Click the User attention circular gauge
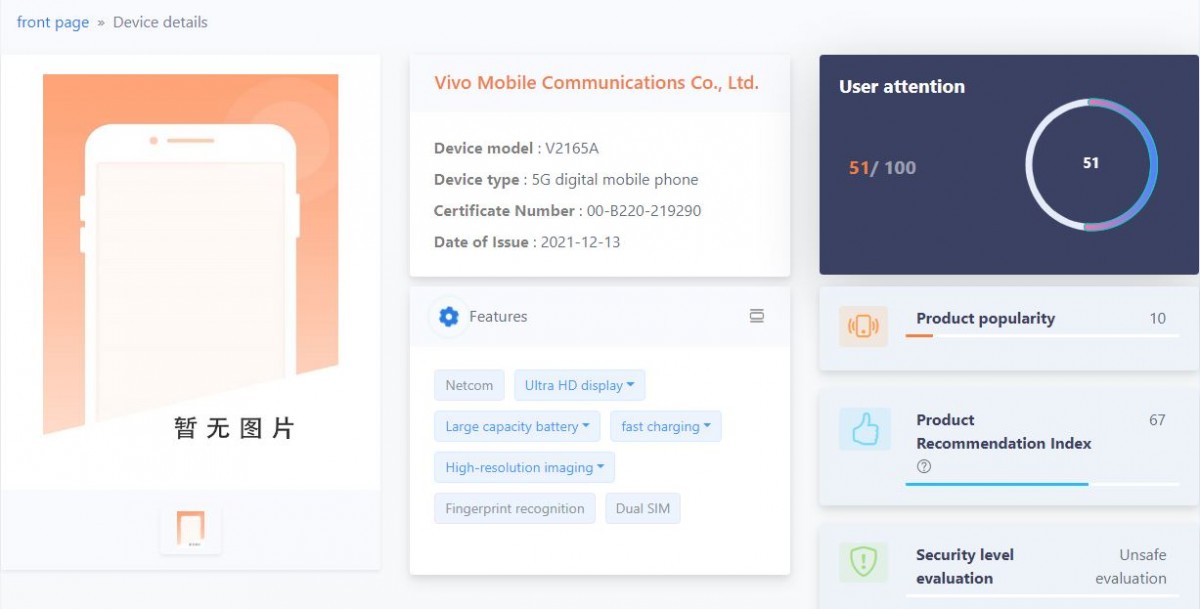1200x609 pixels. (x=1091, y=164)
